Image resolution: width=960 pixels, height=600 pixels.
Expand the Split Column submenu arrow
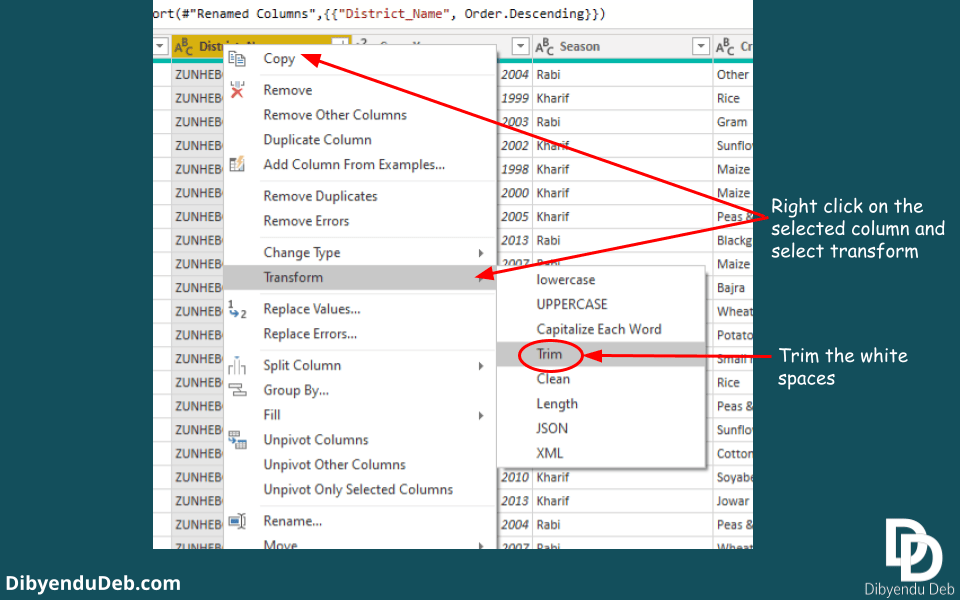(x=481, y=366)
